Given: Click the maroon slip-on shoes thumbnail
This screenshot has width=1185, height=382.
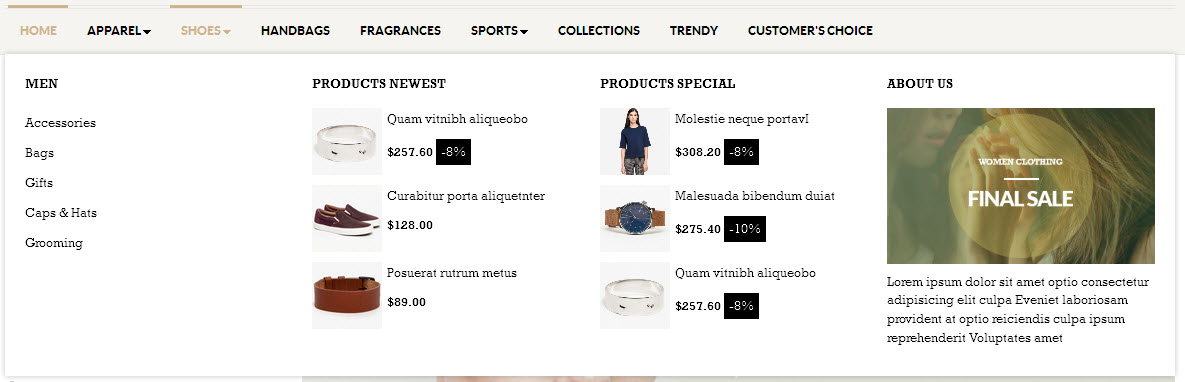Looking at the screenshot, I should (347, 219).
